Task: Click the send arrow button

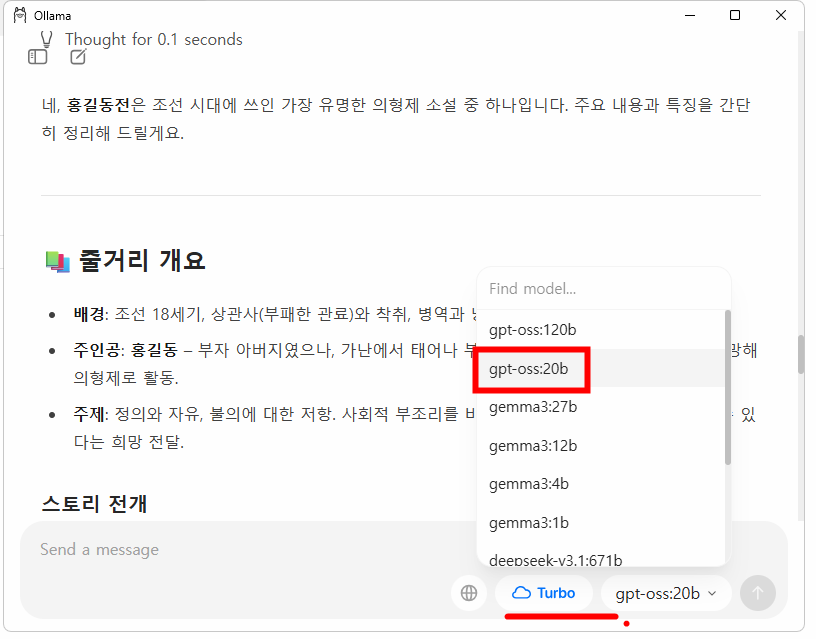Action: 758,593
